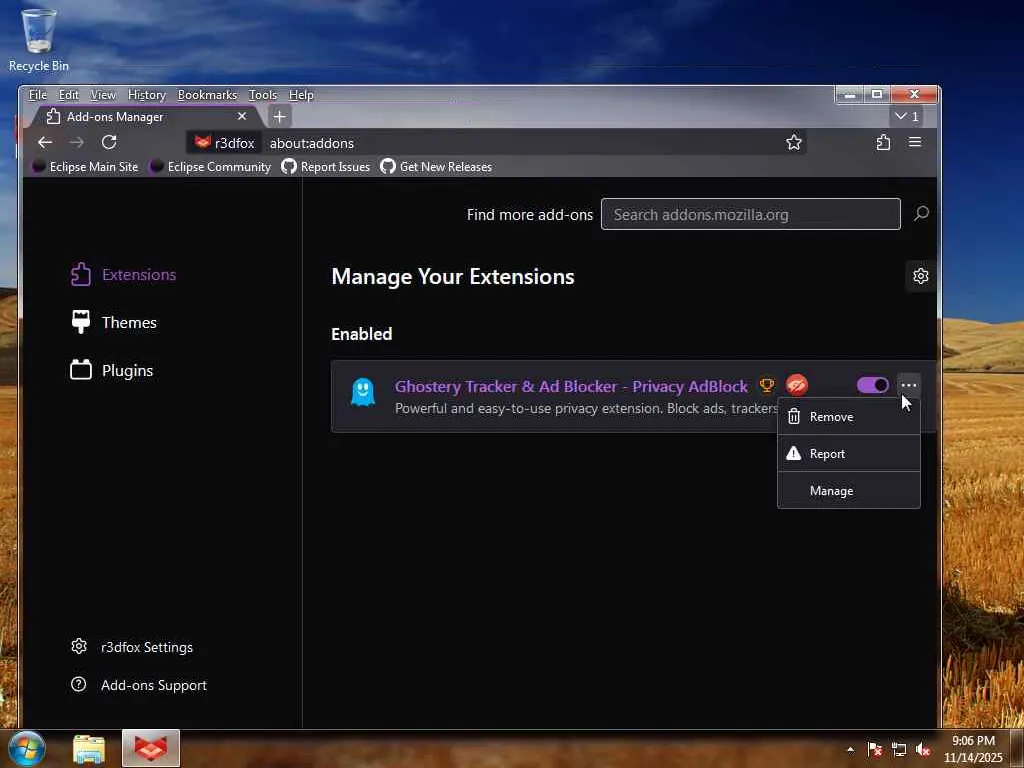Screen dimensions: 1024x768
Task: Click the muted volume tray icon
Action: click(922, 750)
